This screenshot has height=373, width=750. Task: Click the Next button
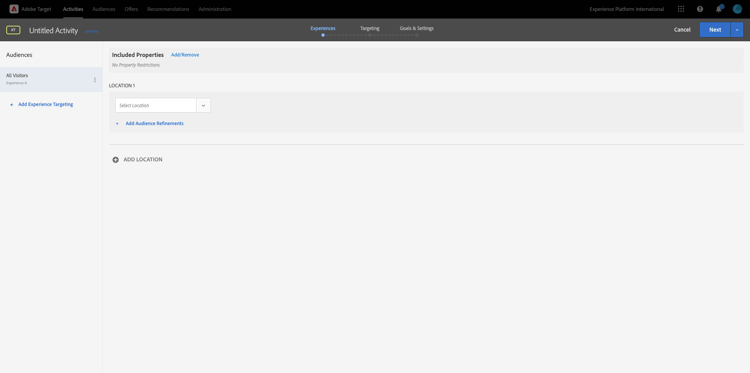pyautogui.click(x=715, y=30)
